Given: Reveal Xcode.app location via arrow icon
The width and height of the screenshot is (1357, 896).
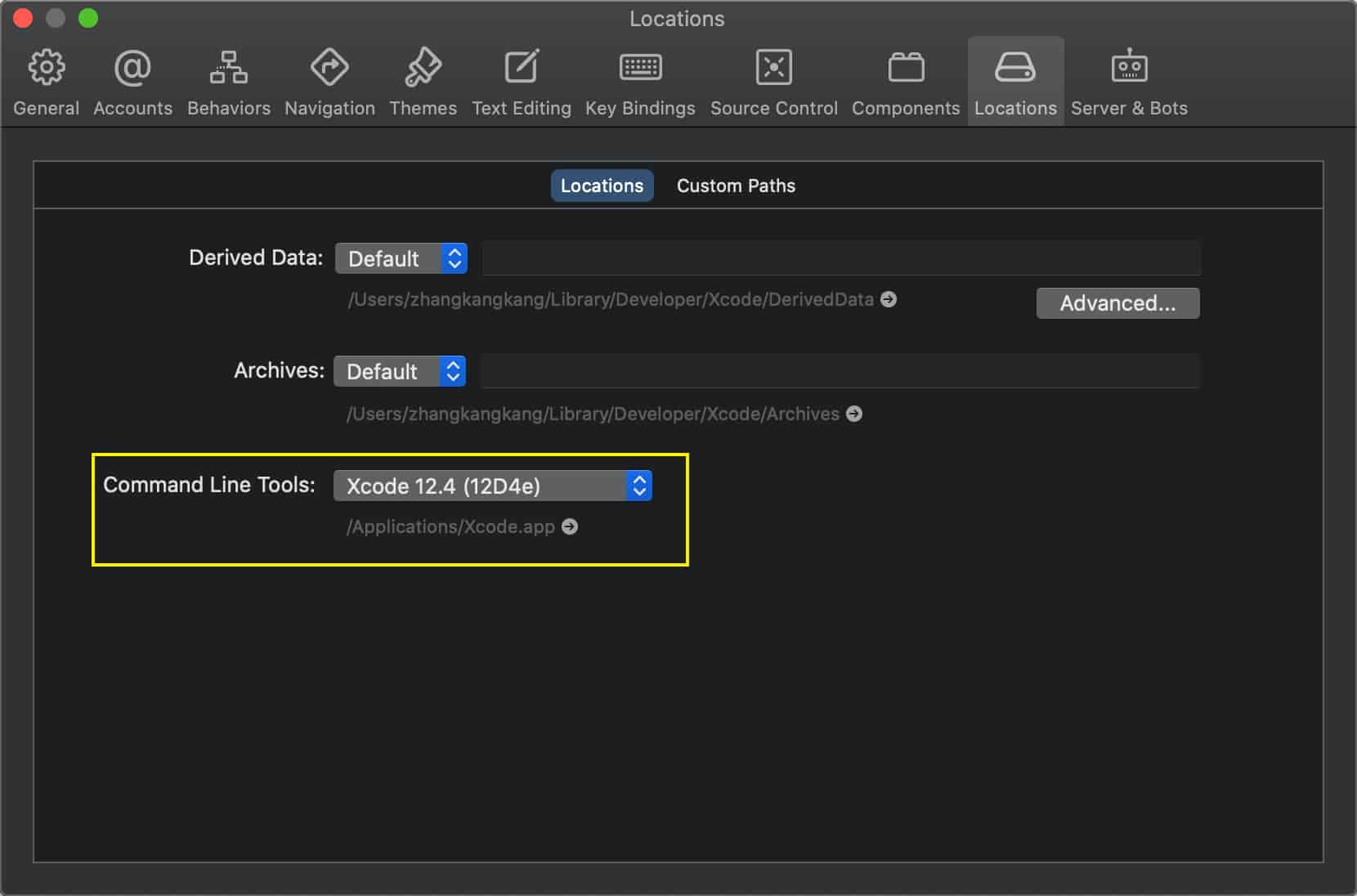Looking at the screenshot, I should (x=570, y=527).
